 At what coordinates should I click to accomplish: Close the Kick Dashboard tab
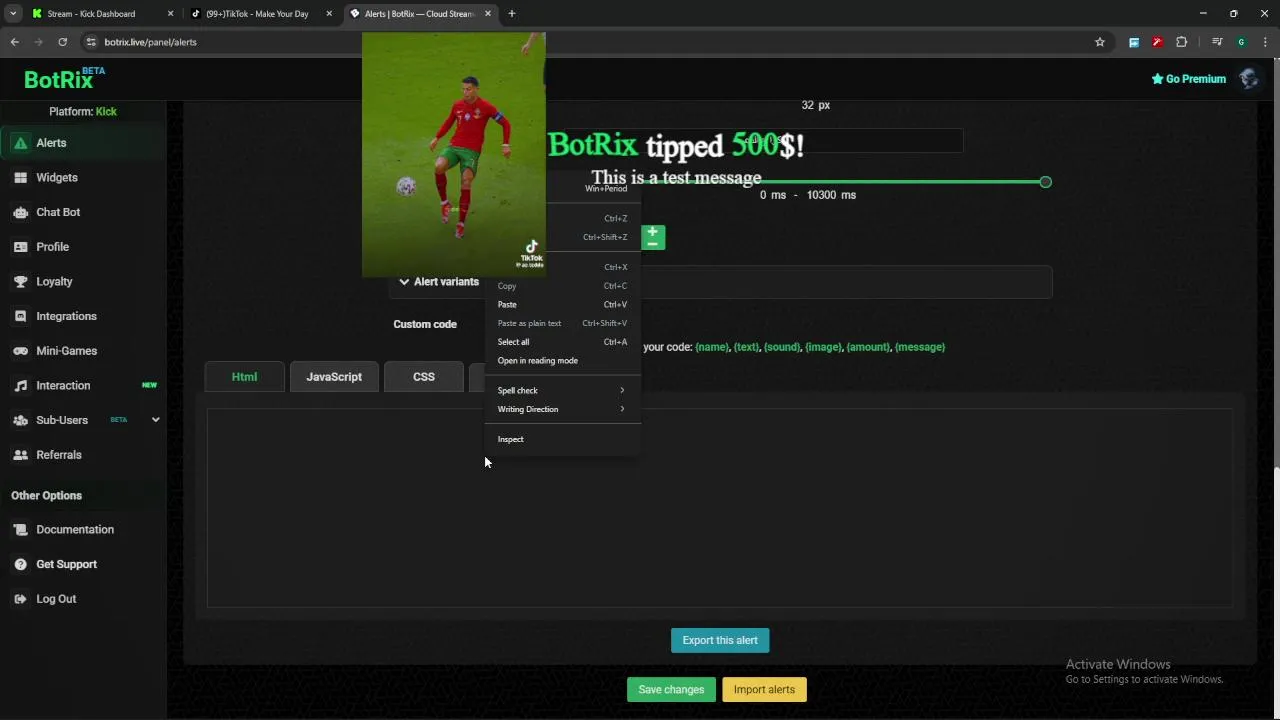(x=170, y=14)
